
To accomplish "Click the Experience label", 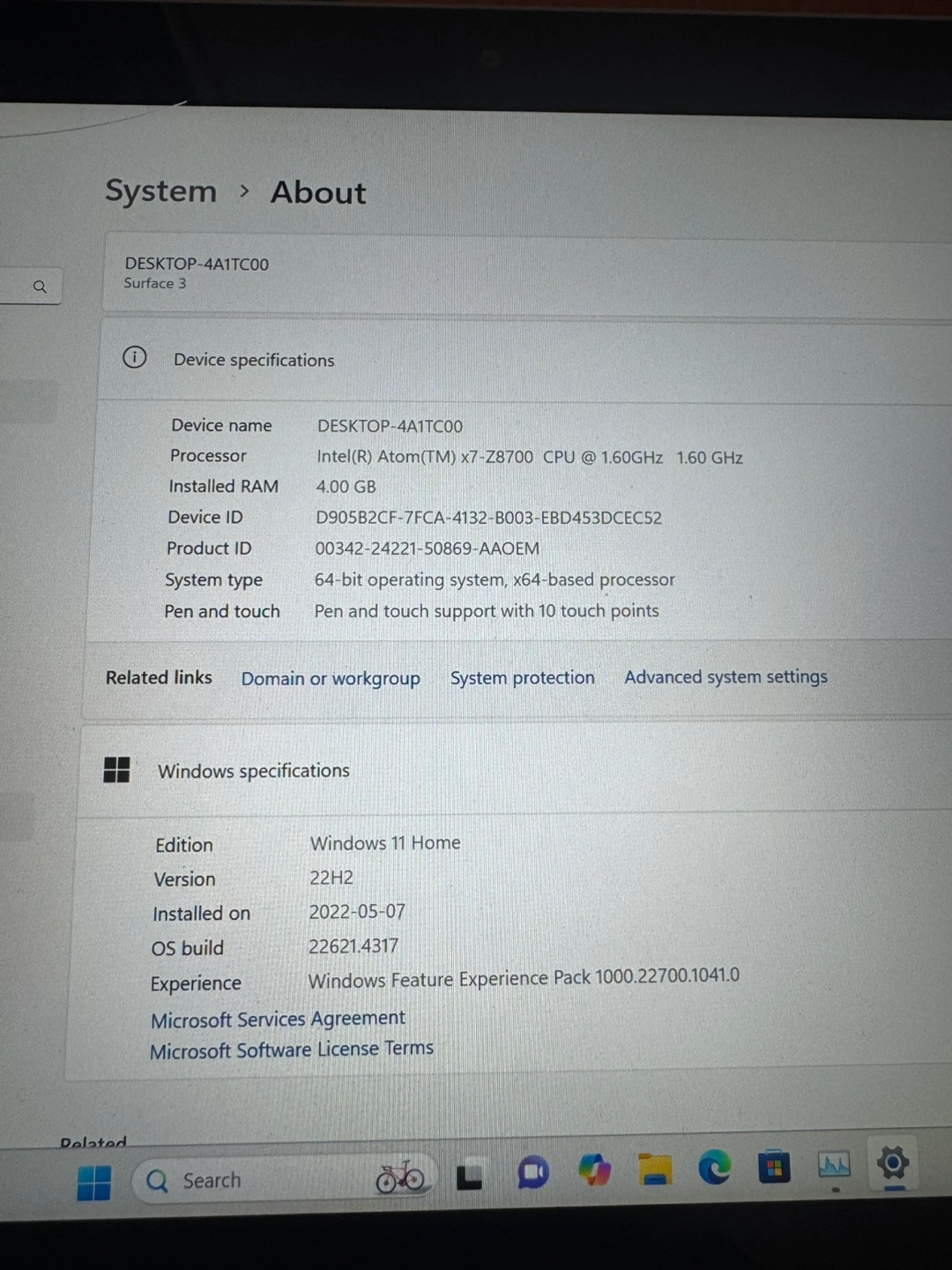I will pos(196,983).
